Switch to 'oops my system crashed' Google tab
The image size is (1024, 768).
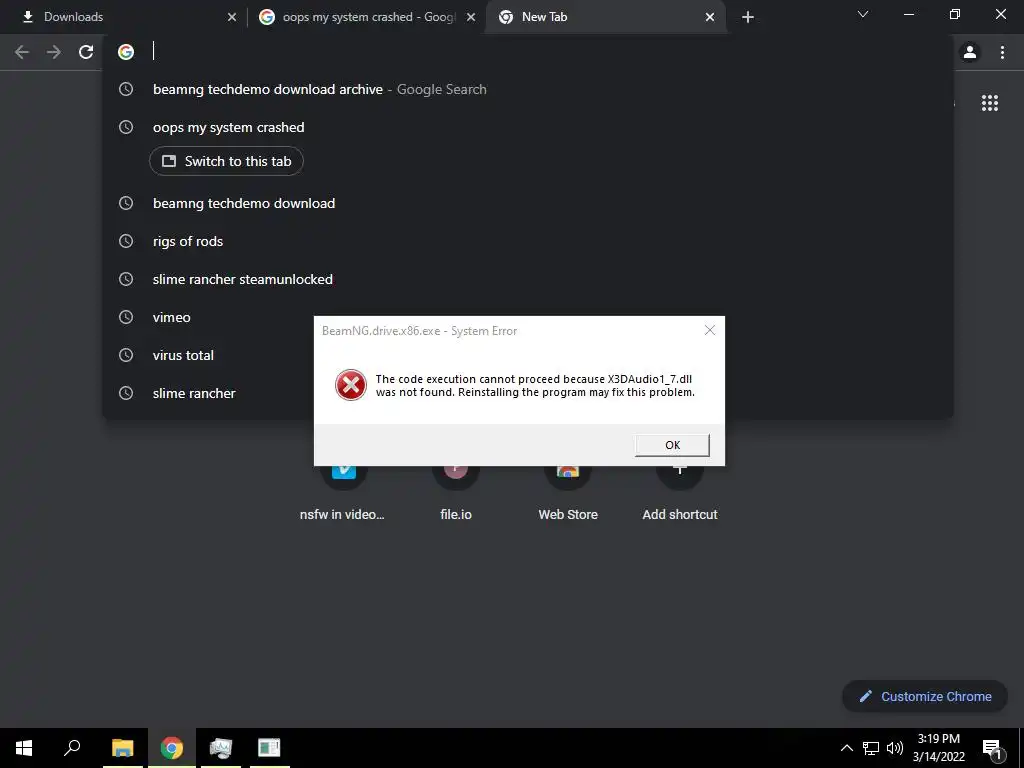coord(366,17)
